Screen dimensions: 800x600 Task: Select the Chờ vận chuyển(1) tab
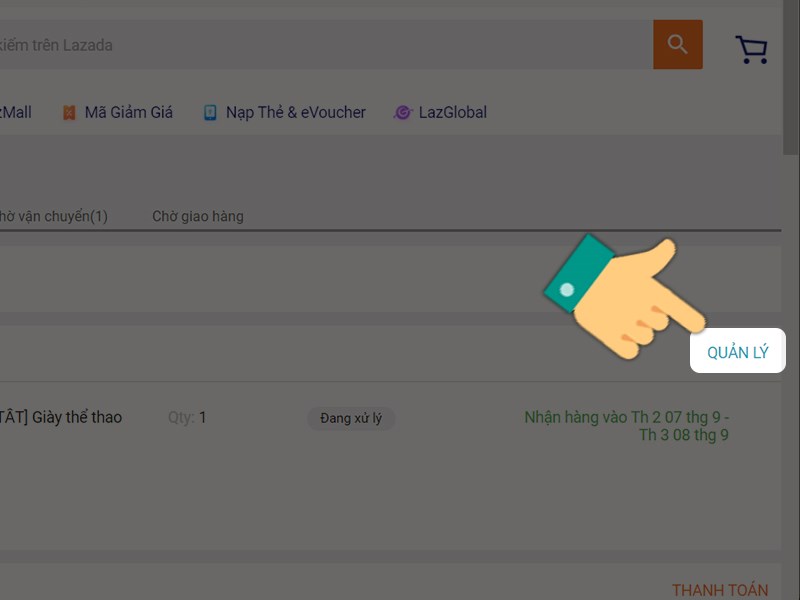pyautogui.click(x=54, y=216)
